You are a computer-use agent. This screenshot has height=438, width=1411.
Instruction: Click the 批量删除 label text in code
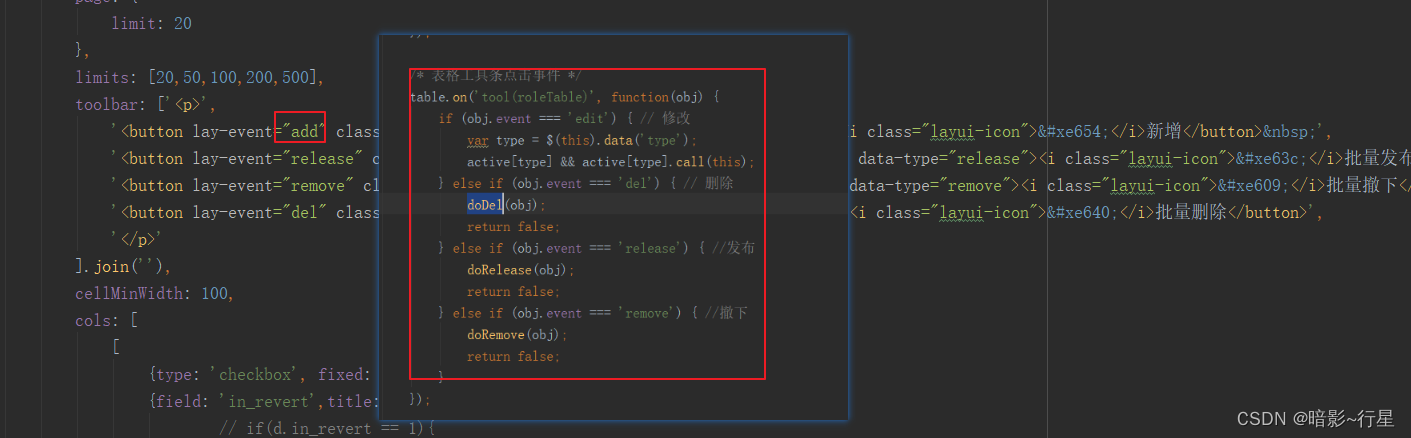tap(1191, 212)
